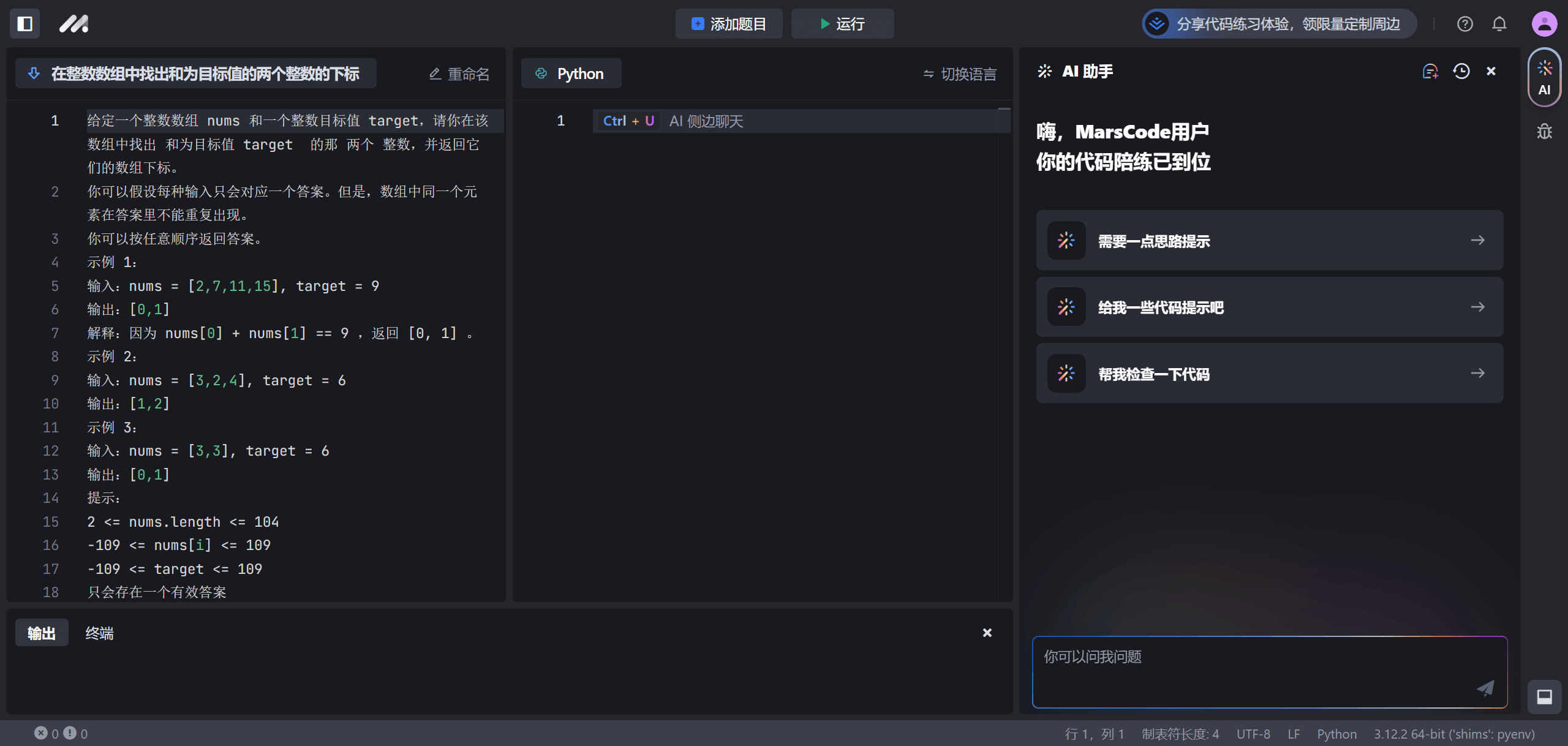Open the 切换语言 language switcher

tap(960, 74)
